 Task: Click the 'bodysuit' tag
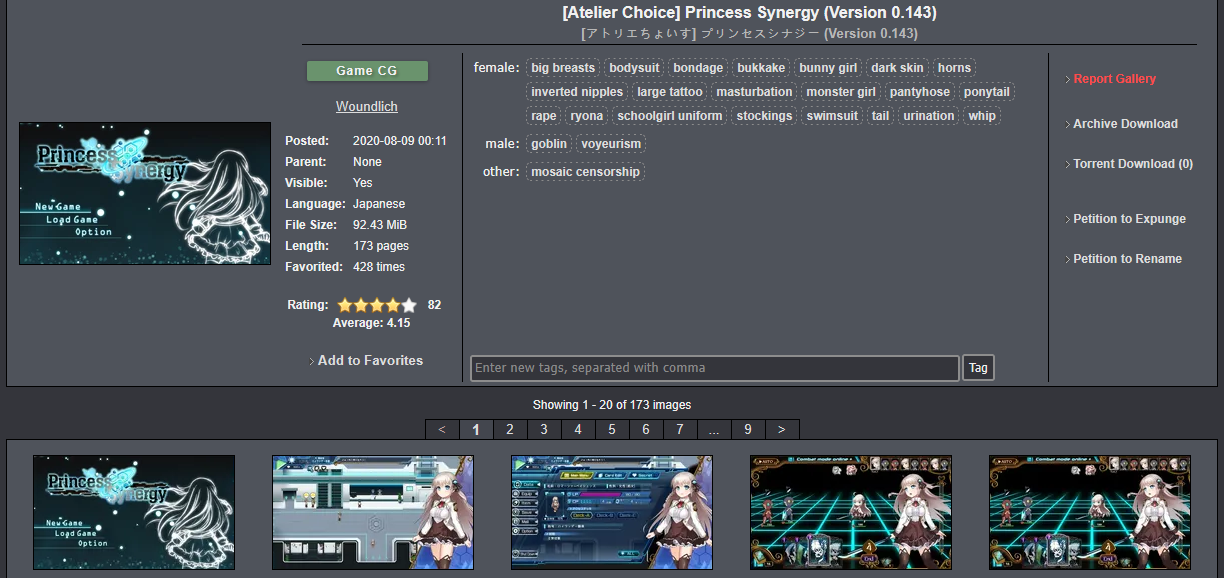(634, 68)
